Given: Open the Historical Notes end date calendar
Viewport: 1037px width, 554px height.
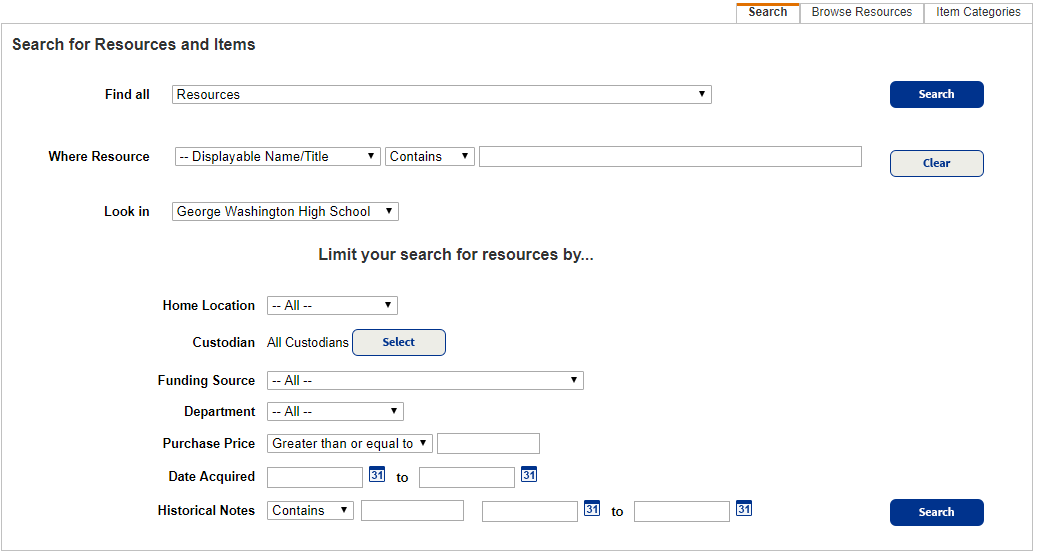Looking at the screenshot, I should coord(744,509).
